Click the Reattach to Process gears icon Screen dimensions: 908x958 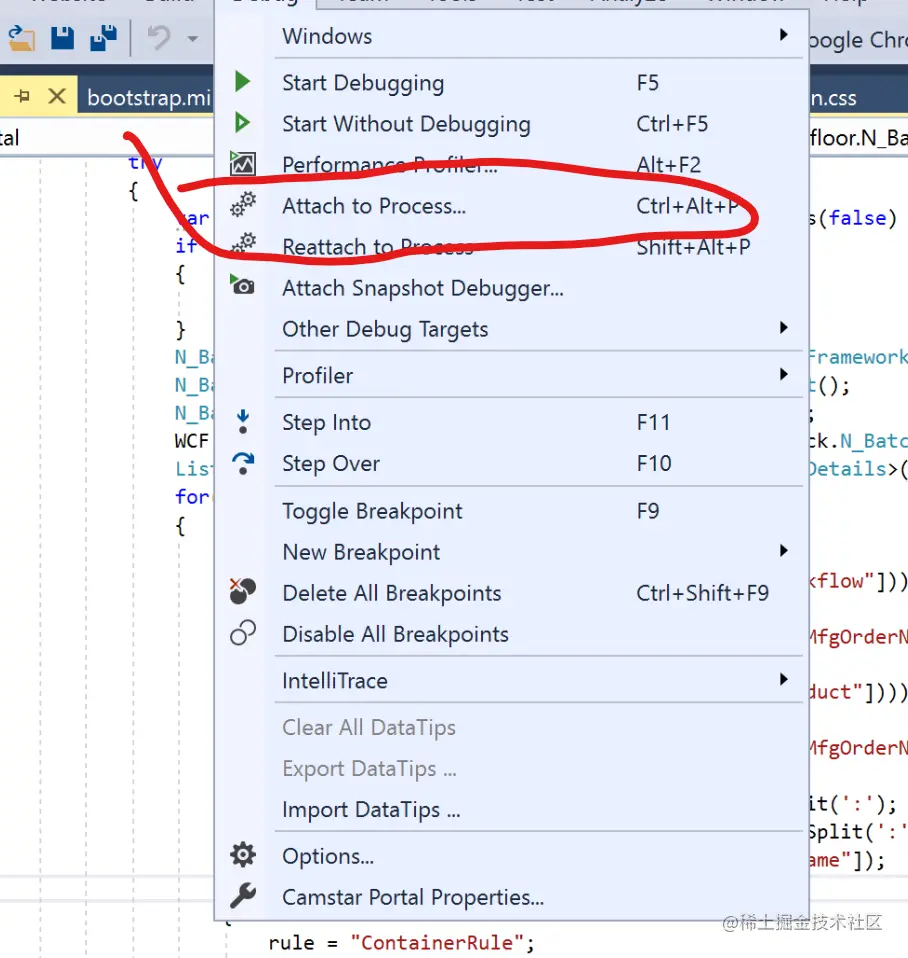(x=244, y=244)
